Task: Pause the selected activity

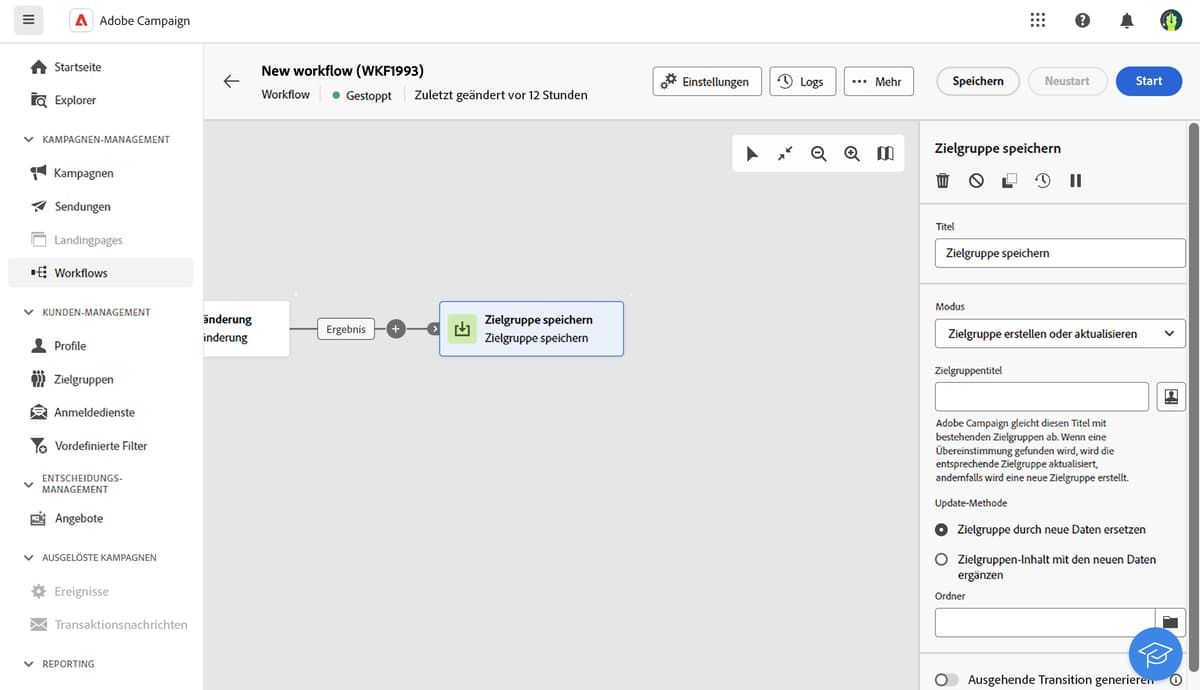Action: (1075, 180)
